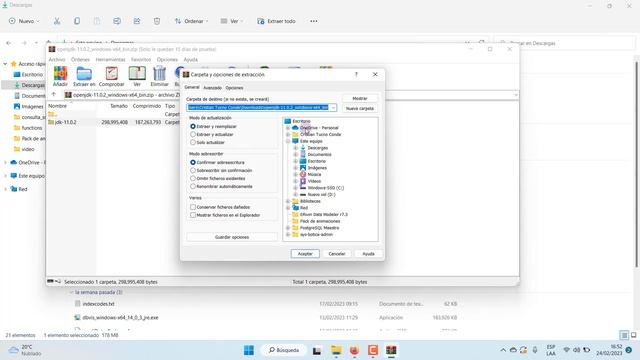
Task: Open the Favoritos menu in WinRAR
Action: (141, 60)
